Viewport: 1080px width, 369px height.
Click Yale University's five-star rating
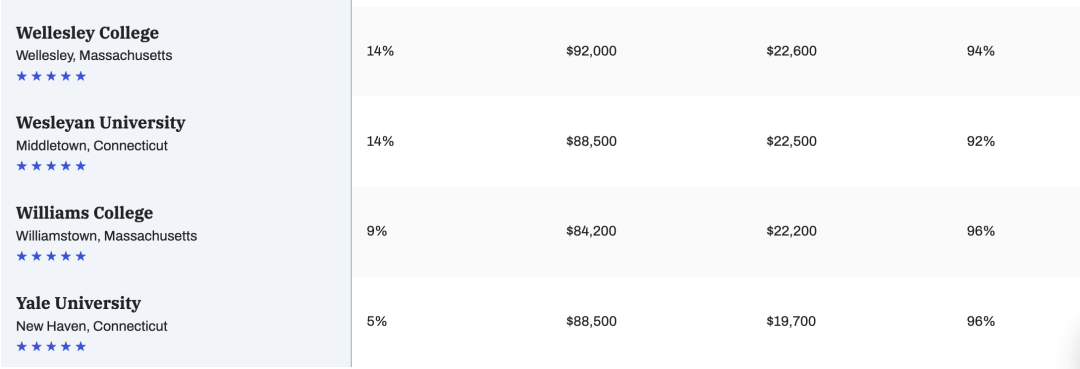tap(51, 346)
